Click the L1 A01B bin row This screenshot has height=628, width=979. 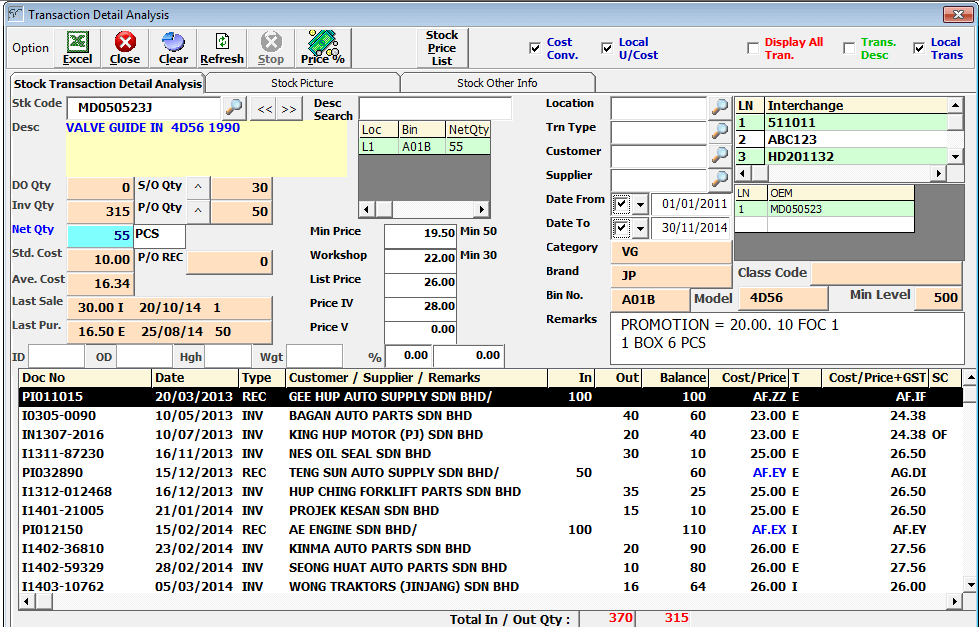click(425, 147)
